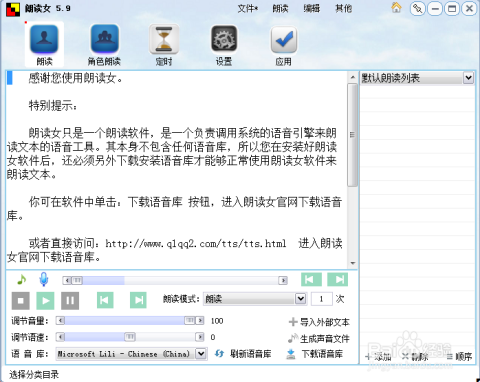Click the 刷新语音库 refresh icon
The height and width of the screenshot is (382, 480).
(x=219, y=354)
